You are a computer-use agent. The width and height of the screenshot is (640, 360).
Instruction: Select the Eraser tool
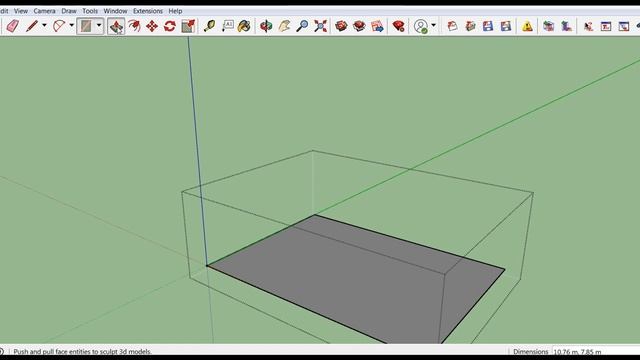pyautogui.click(x=13, y=26)
